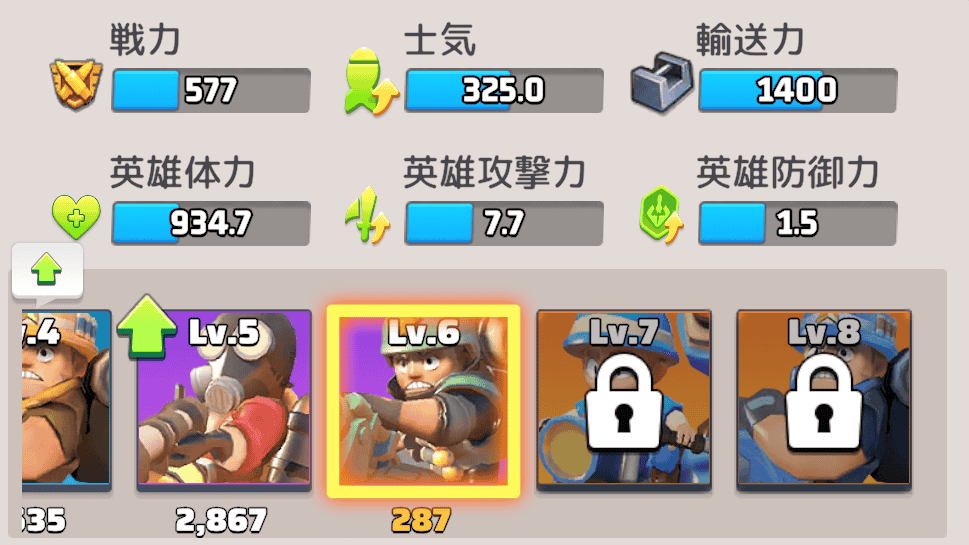Viewport: 969px width, 545px height.
Task: Click the lock on the Lv.8 hero
Action: pos(823,402)
